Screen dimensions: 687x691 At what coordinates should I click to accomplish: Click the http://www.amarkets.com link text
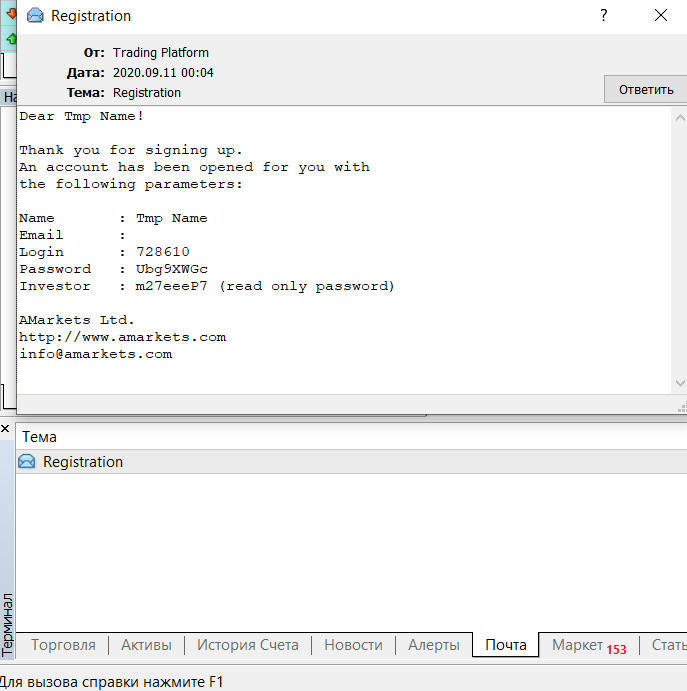tap(123, 337)
